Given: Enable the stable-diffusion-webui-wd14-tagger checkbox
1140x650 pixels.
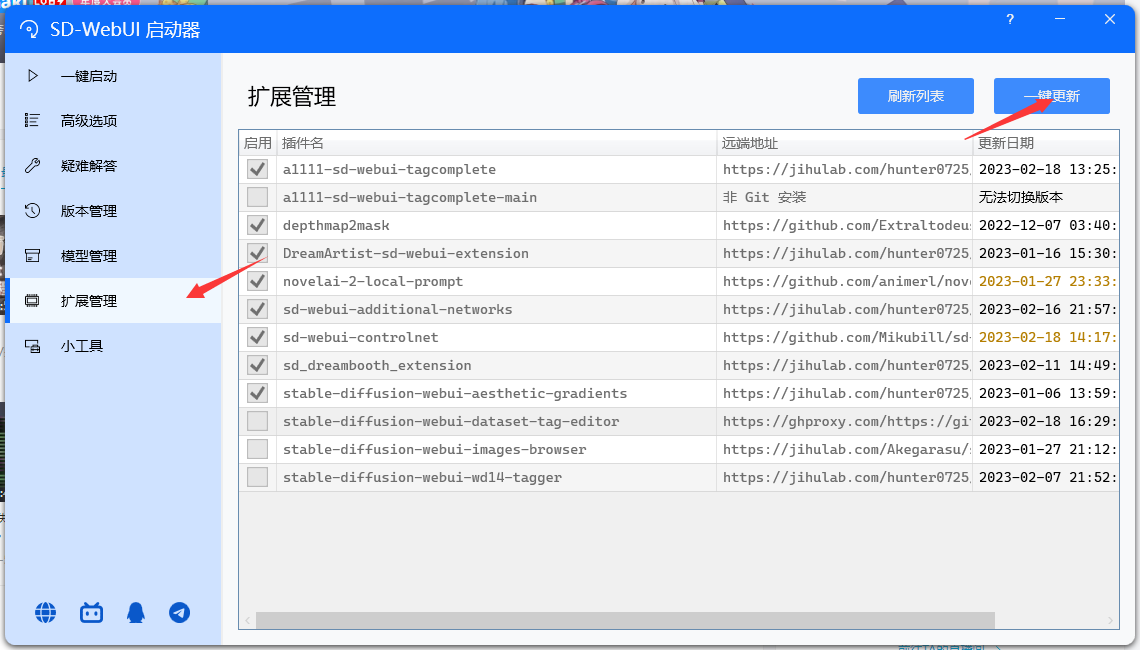Looking at the screenshot, I should tap(257, 477).
